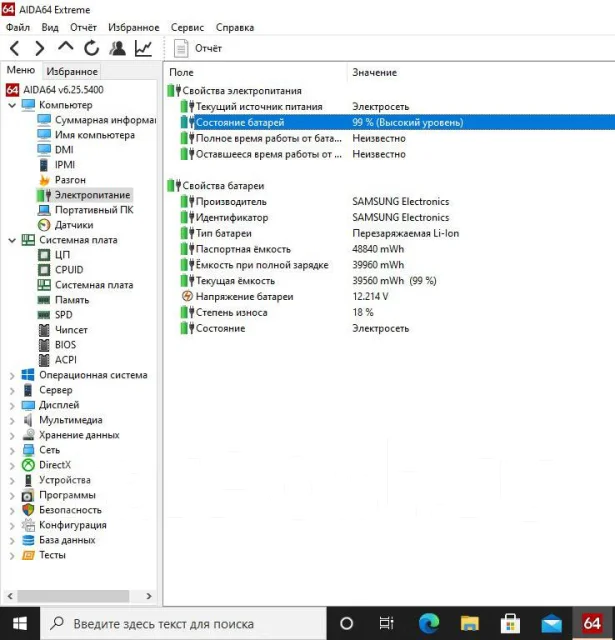Click the IPMI server icon

[x=44, y=165]
